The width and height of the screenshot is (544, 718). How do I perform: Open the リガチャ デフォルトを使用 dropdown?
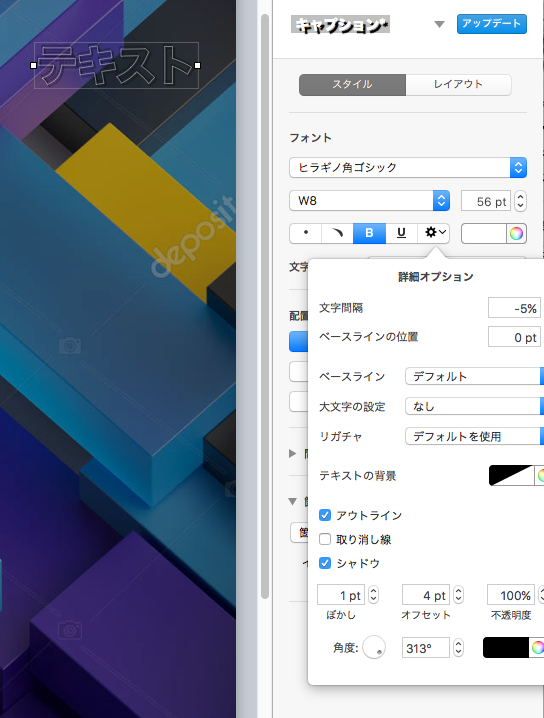[474, 436]
